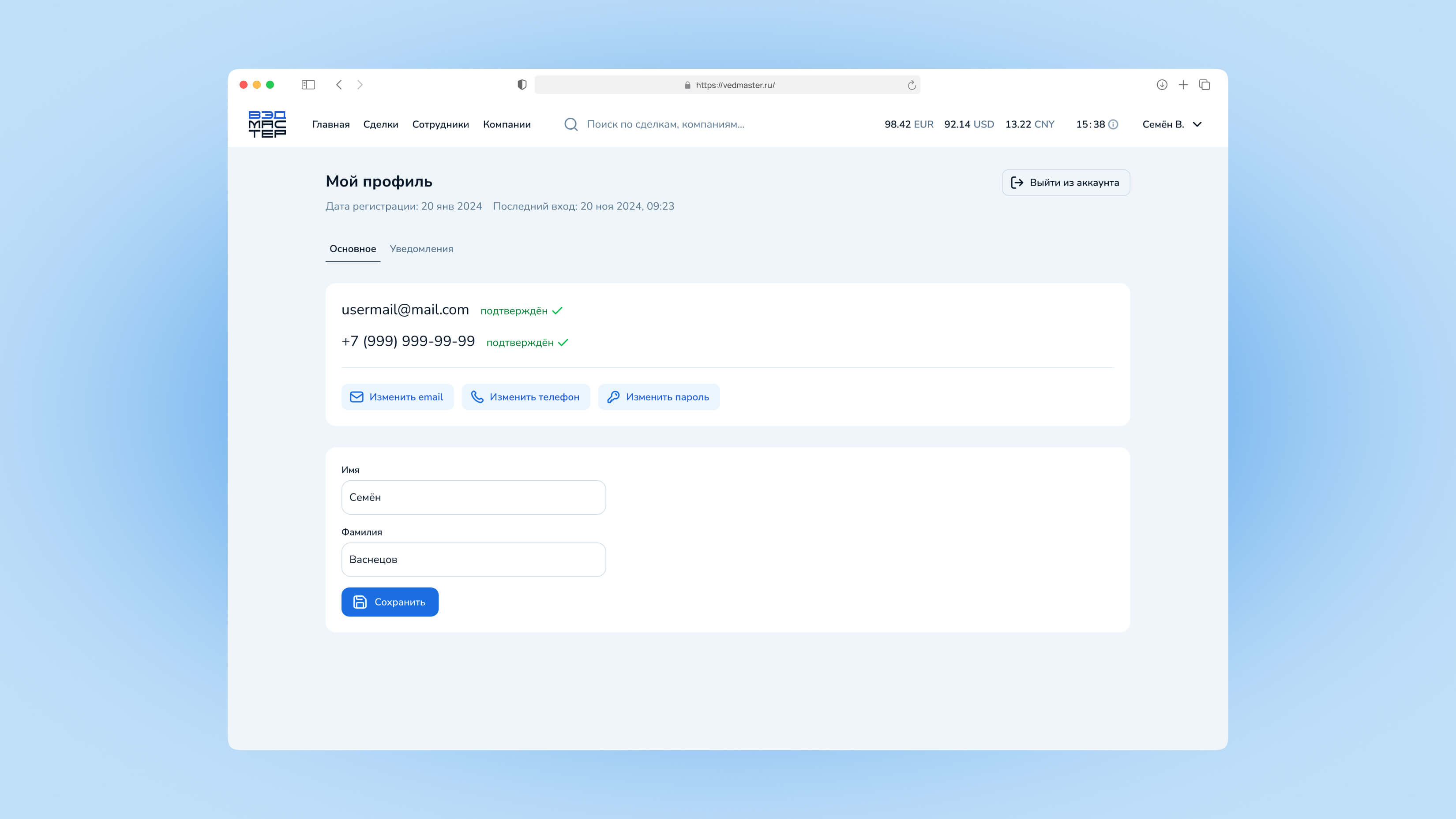Click the info icon beside the 15:38 time
Viewport: 1456px width, 819px height.
coord(1113,124)
